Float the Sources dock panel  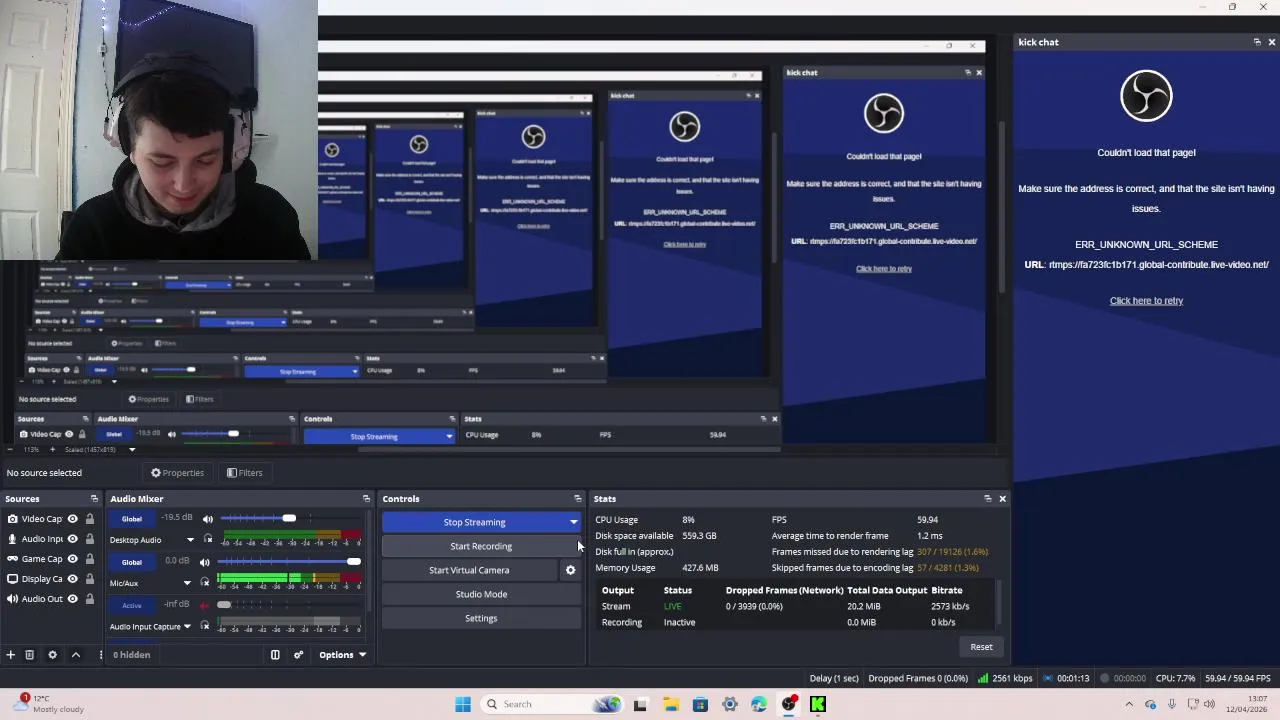(x=94, y=499)
